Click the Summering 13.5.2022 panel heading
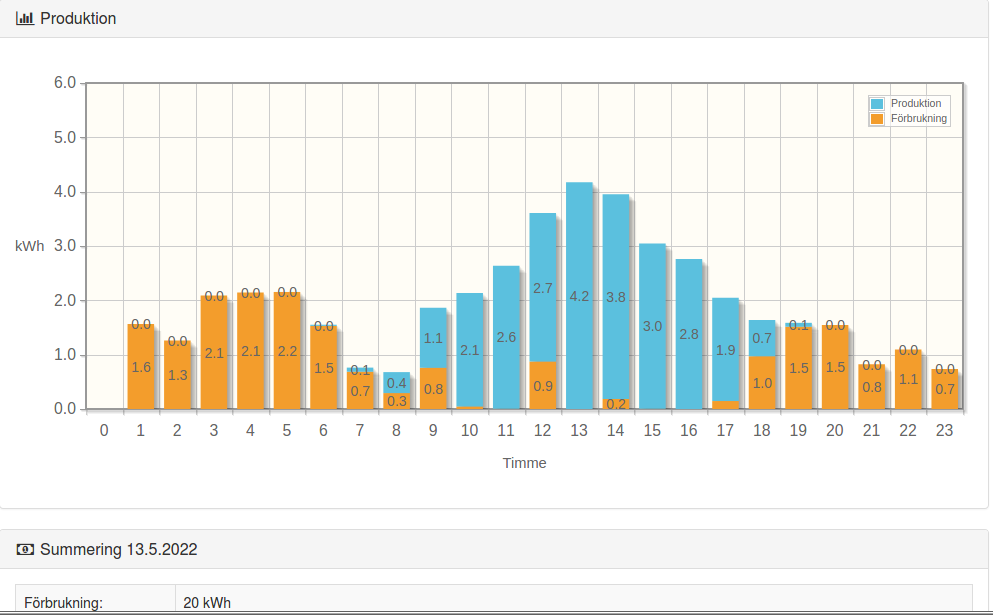 118,549
